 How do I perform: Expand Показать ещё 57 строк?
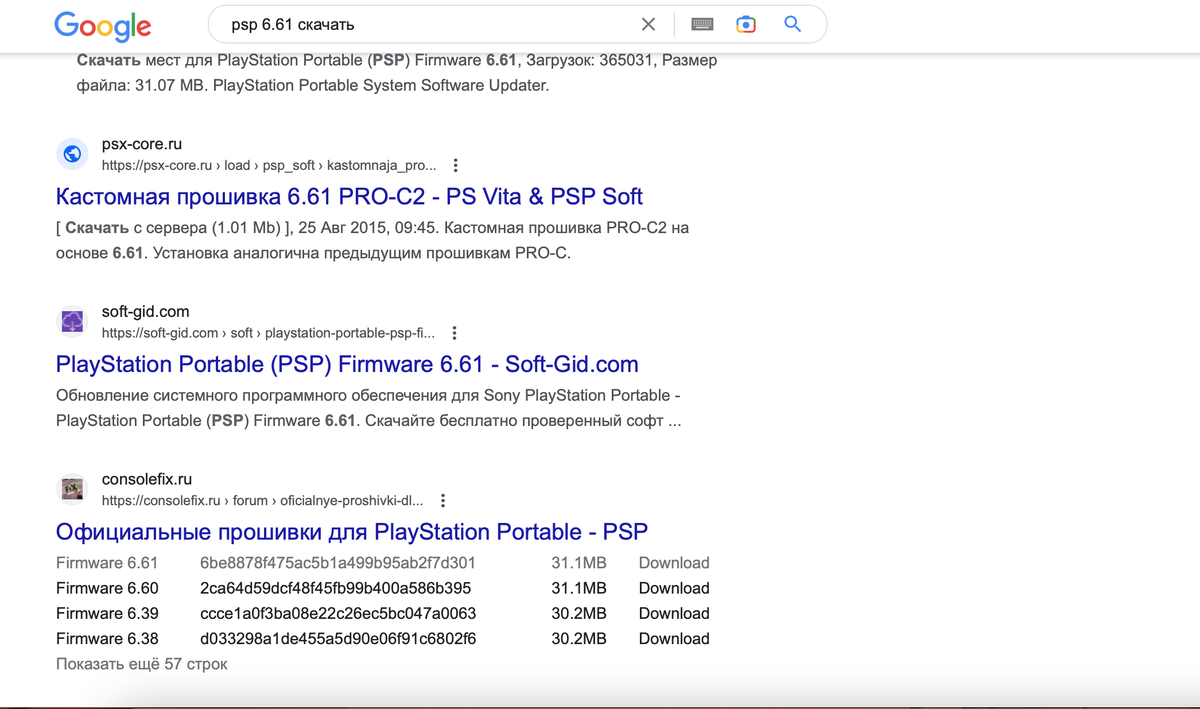(x=142, y=664)
